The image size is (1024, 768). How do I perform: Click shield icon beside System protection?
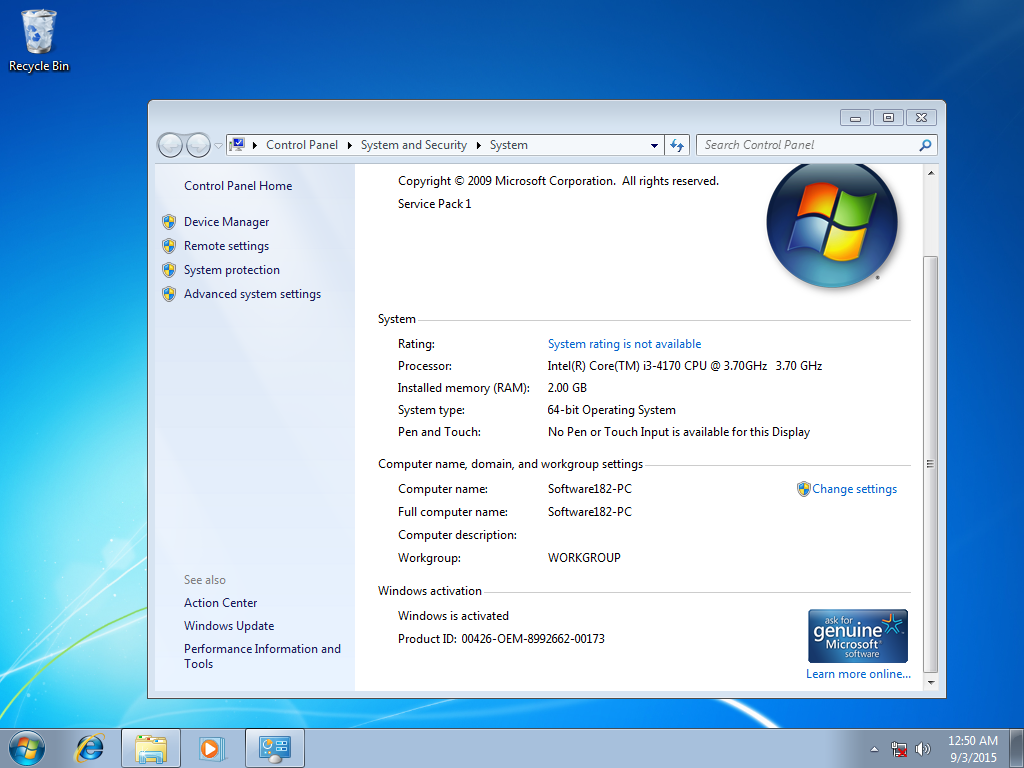169,270
